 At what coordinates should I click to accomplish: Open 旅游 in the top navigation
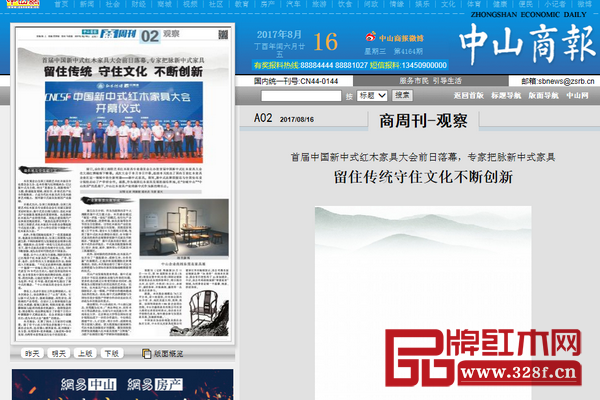(319, 4)
